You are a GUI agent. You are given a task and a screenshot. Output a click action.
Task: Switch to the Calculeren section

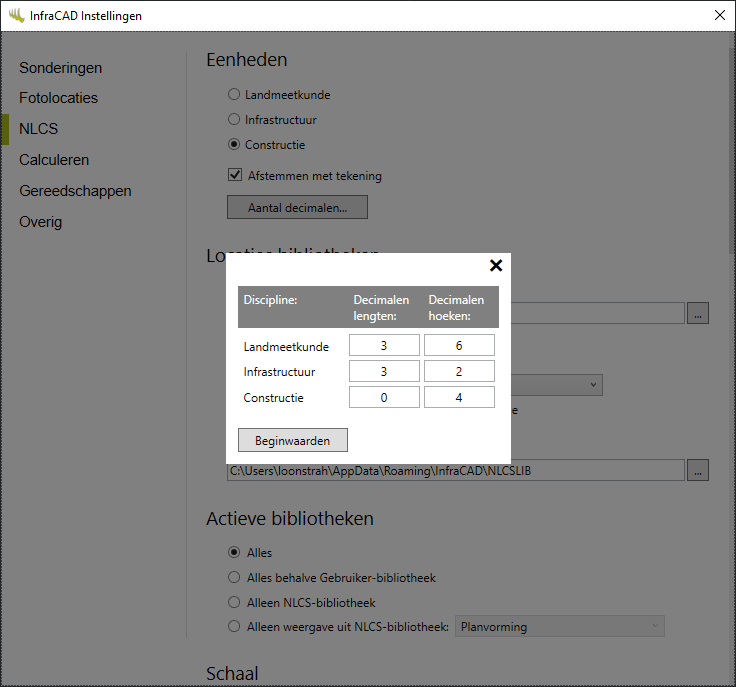point(54,160)
